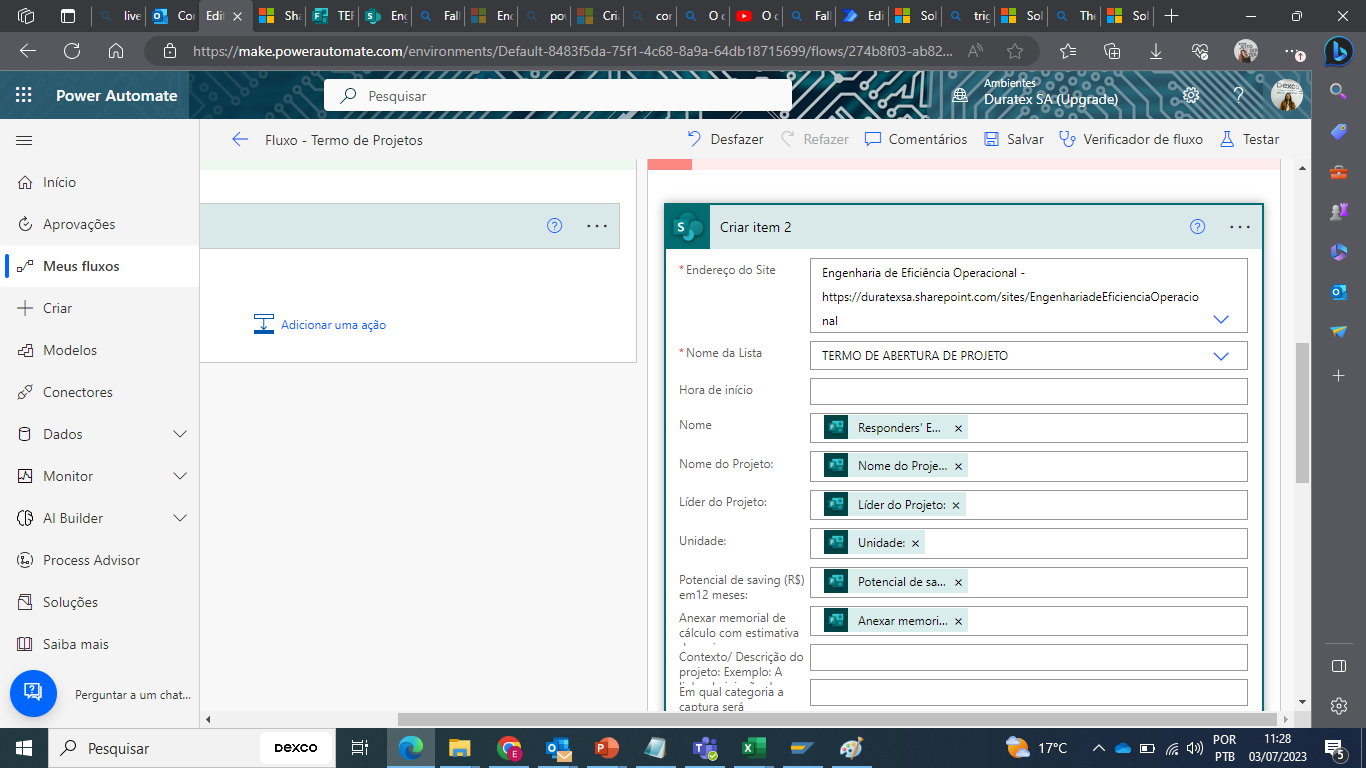Open the Microsoft 365 app launcher waffle icon
The width and height of the screenshot is (1366, 768).
coord(24,94)
